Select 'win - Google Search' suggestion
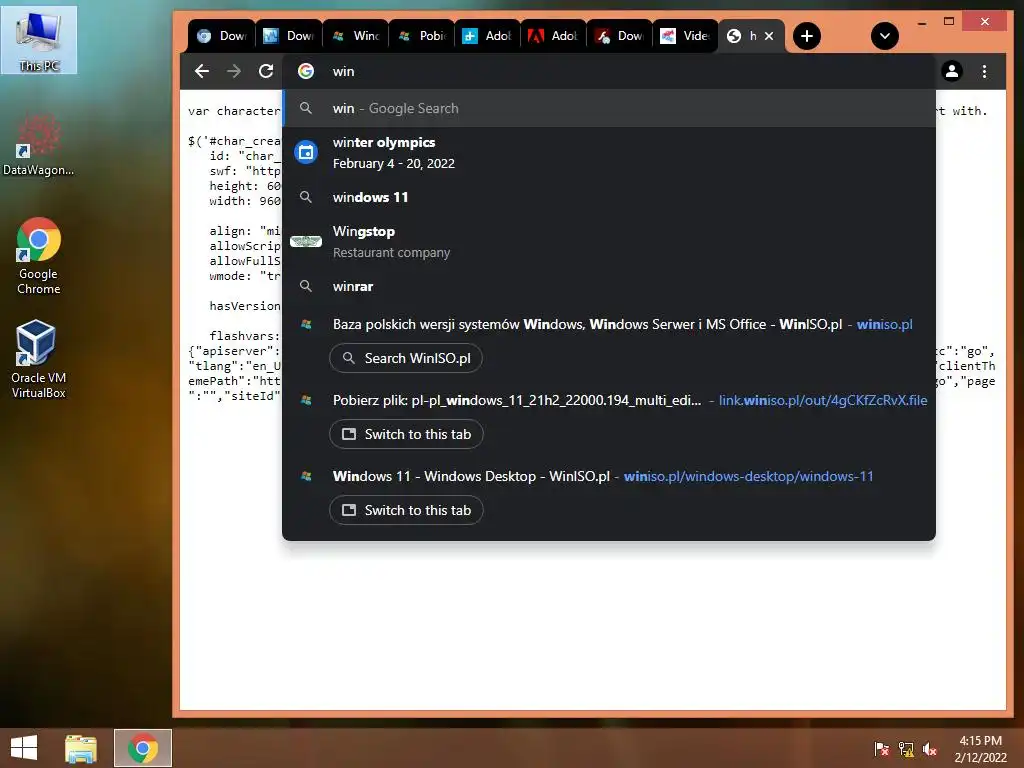The height and width of the screenshot is (768, 1024). tap(609, 108)
